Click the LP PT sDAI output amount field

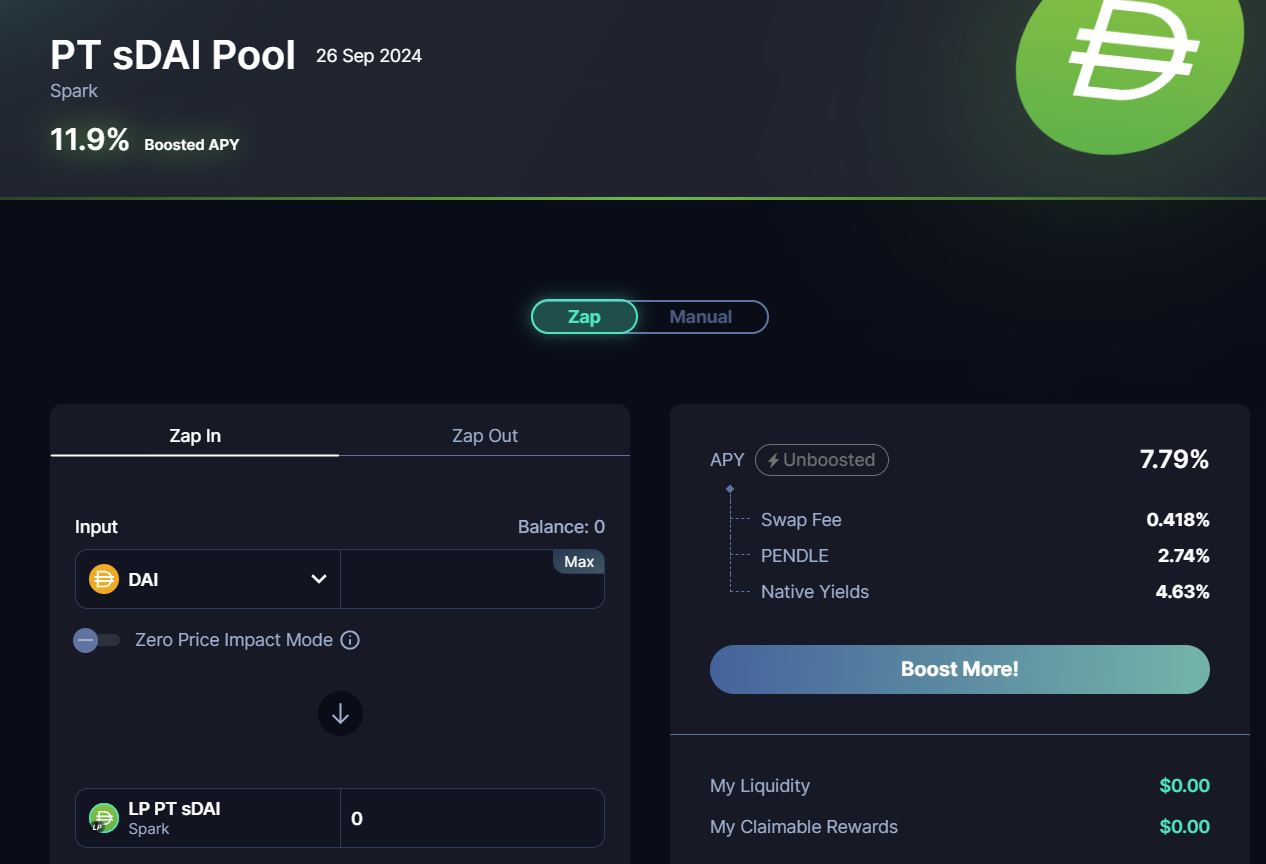click(x=472, y=818)
